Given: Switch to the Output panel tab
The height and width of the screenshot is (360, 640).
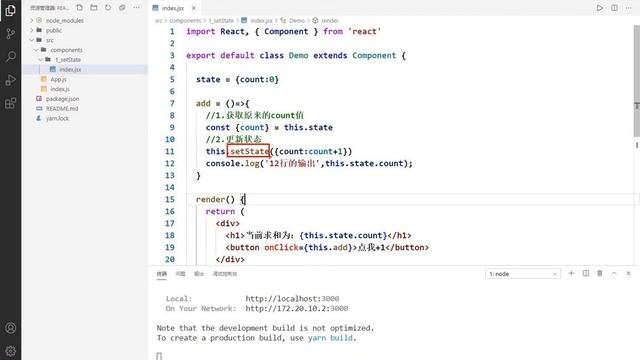Looking at the screenshot, I should click(199, 274).
